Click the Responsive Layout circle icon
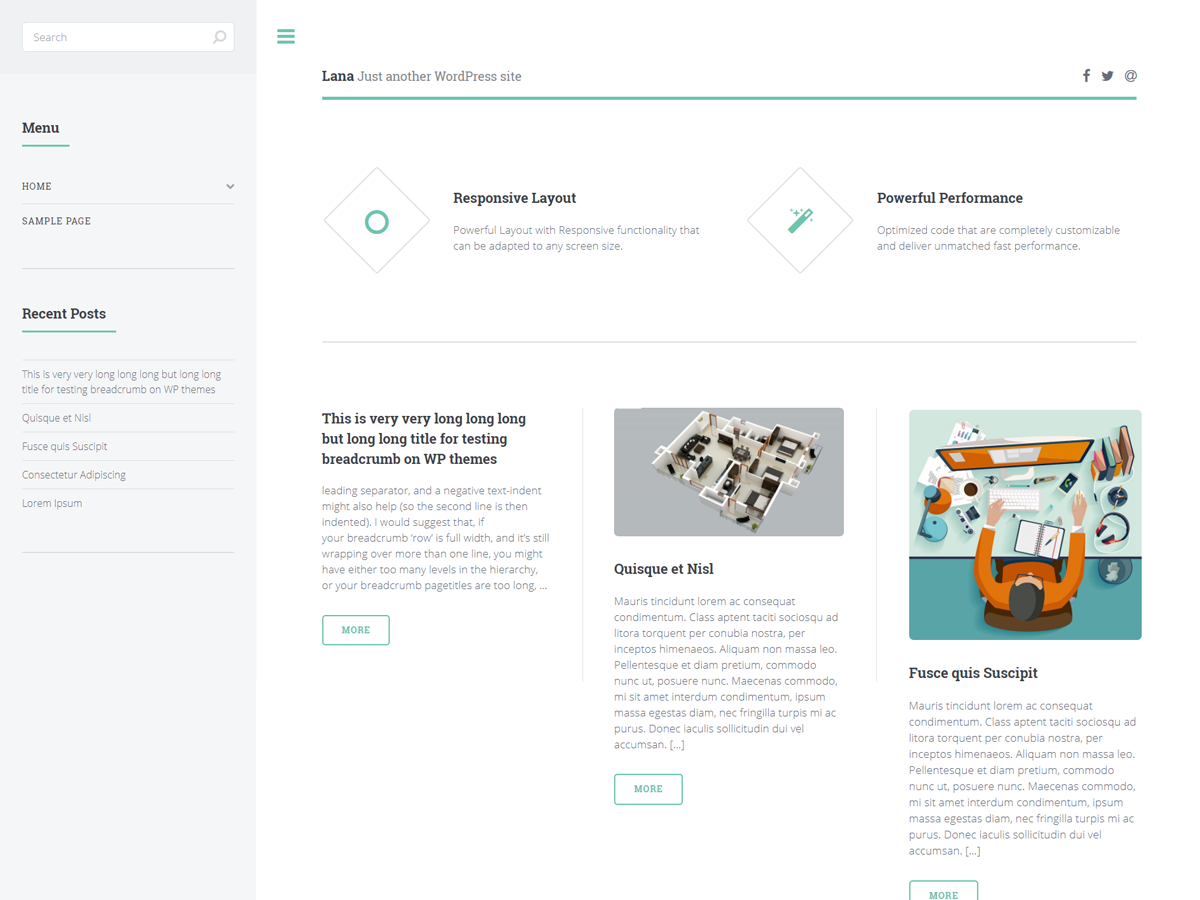 376,221
